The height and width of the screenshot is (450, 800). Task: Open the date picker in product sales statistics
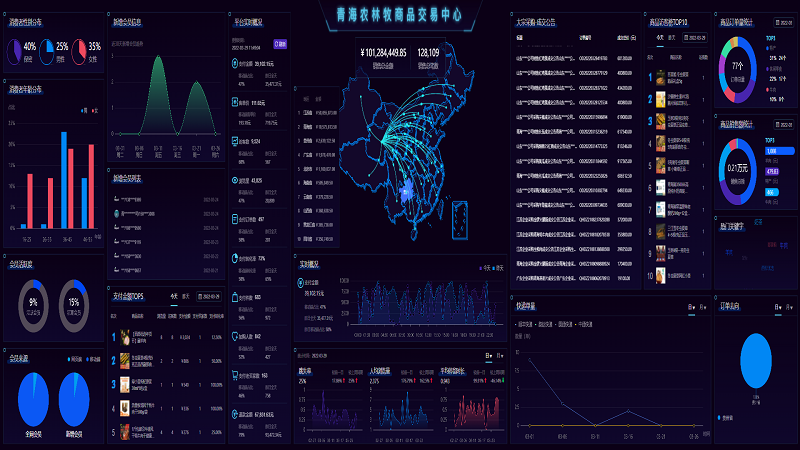coord(783,124)
